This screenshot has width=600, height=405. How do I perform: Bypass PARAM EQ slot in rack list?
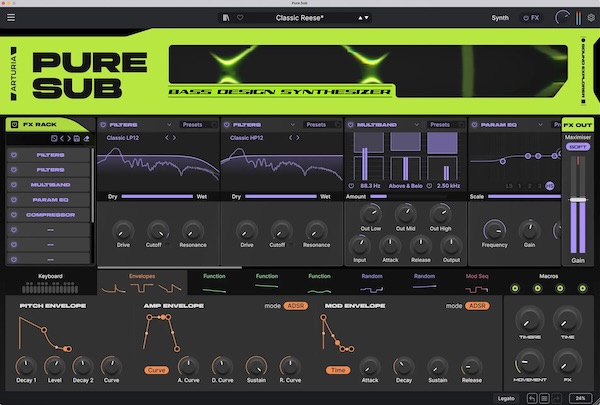coord(14,200)
